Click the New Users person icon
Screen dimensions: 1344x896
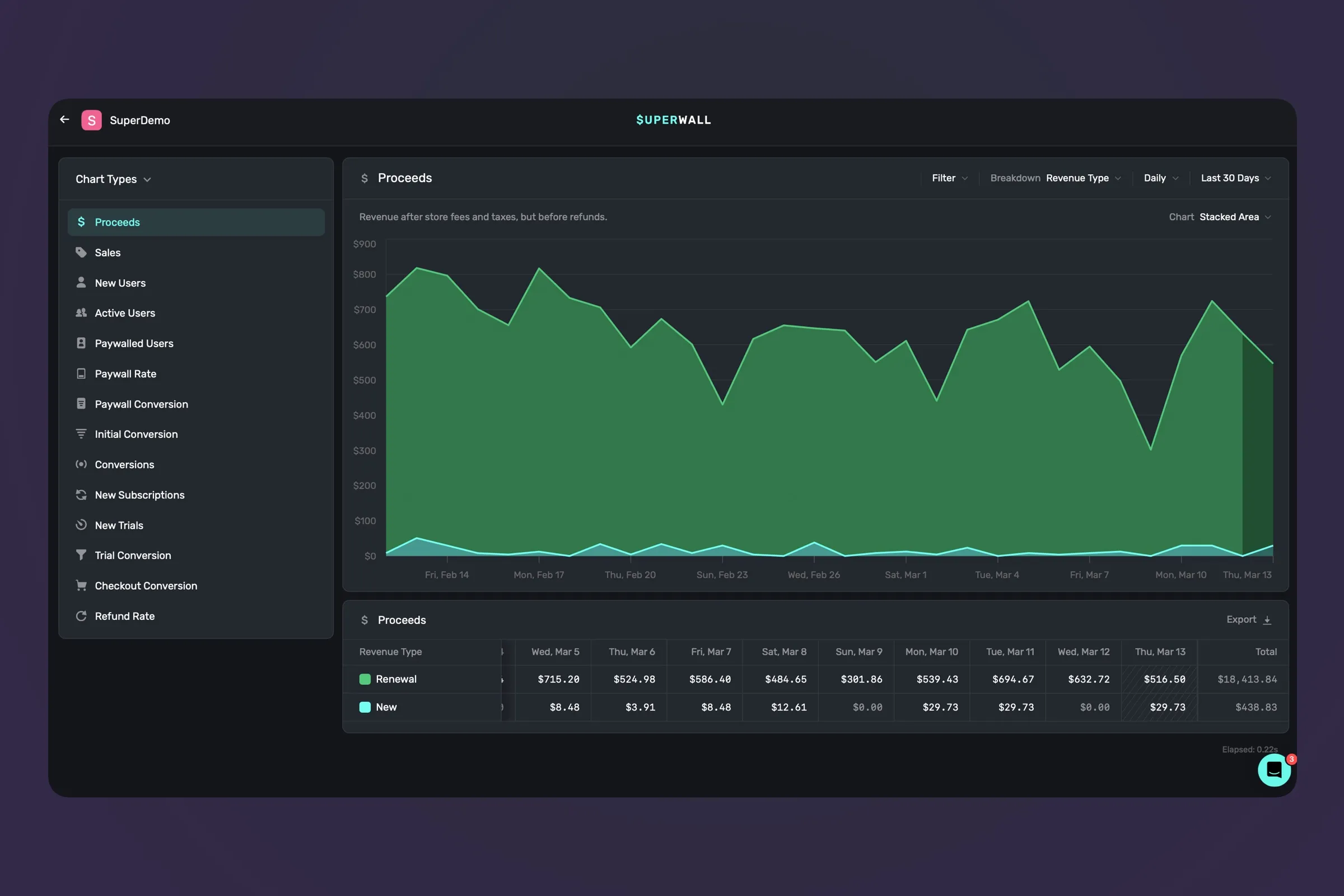point(81,282)
